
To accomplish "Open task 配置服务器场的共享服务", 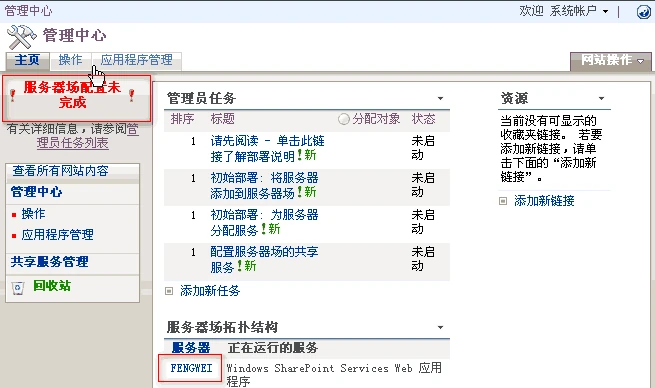I will coord(264,259).
